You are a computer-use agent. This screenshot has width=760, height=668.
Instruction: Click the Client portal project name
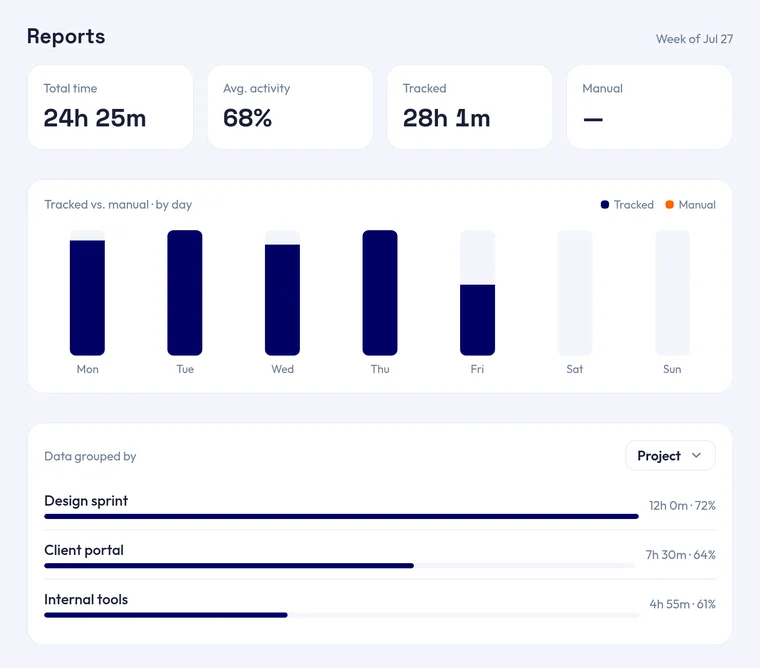pos(84,550)
